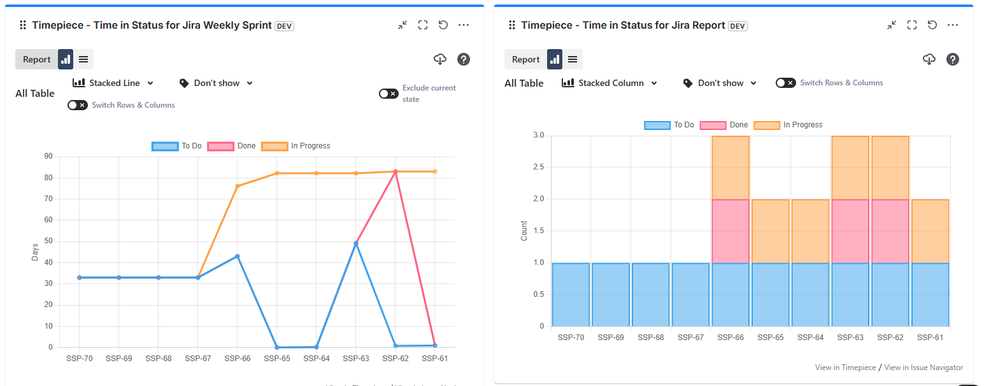Toggle Exclude current state switch
Viewport: 998px width, 386px height.
point(388,94)
